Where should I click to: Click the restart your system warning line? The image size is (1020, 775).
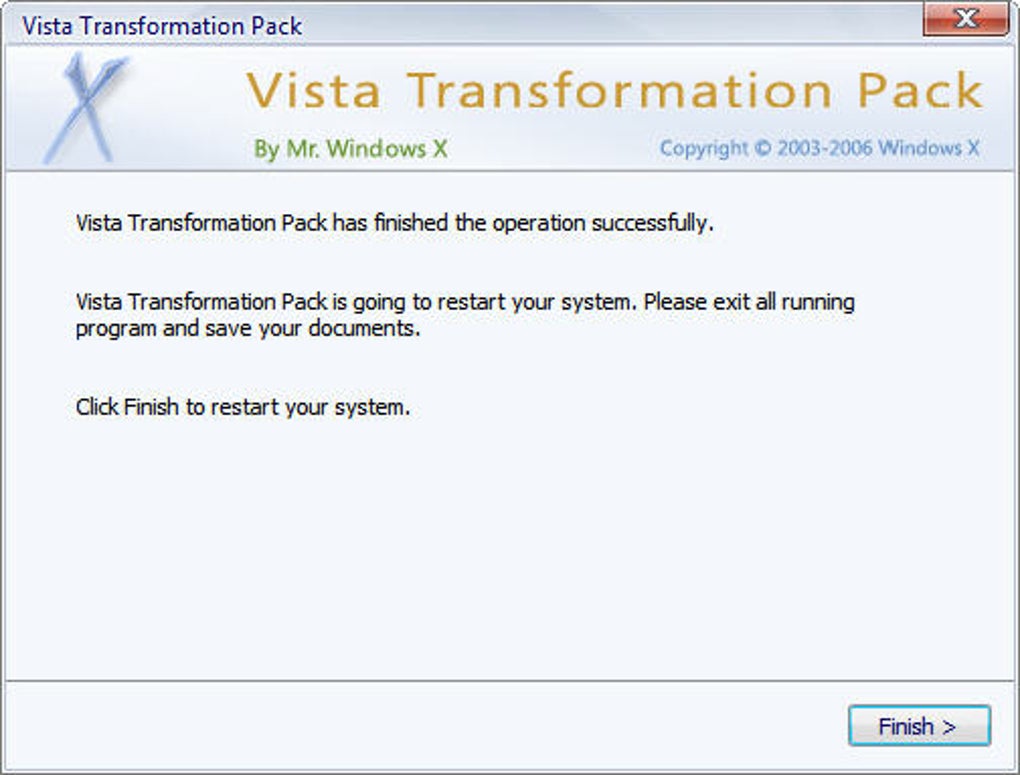coord(465,302)
